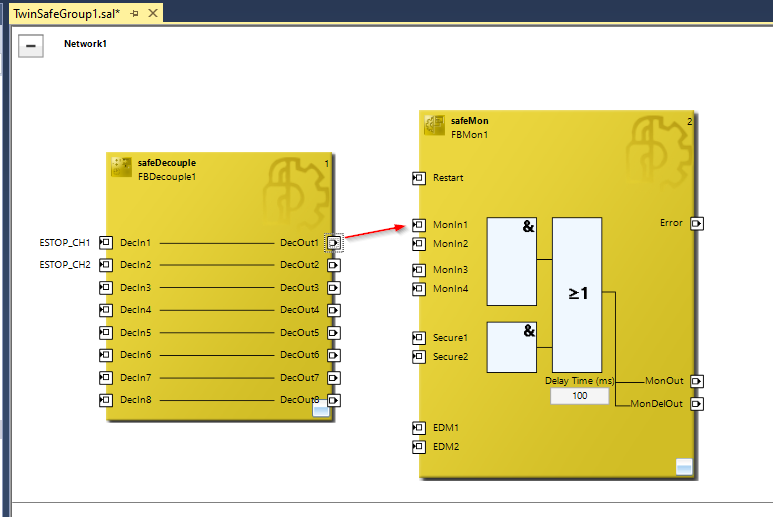Click the DecIn4 input port
Screen dimensions: 773x517
[106, 310]
